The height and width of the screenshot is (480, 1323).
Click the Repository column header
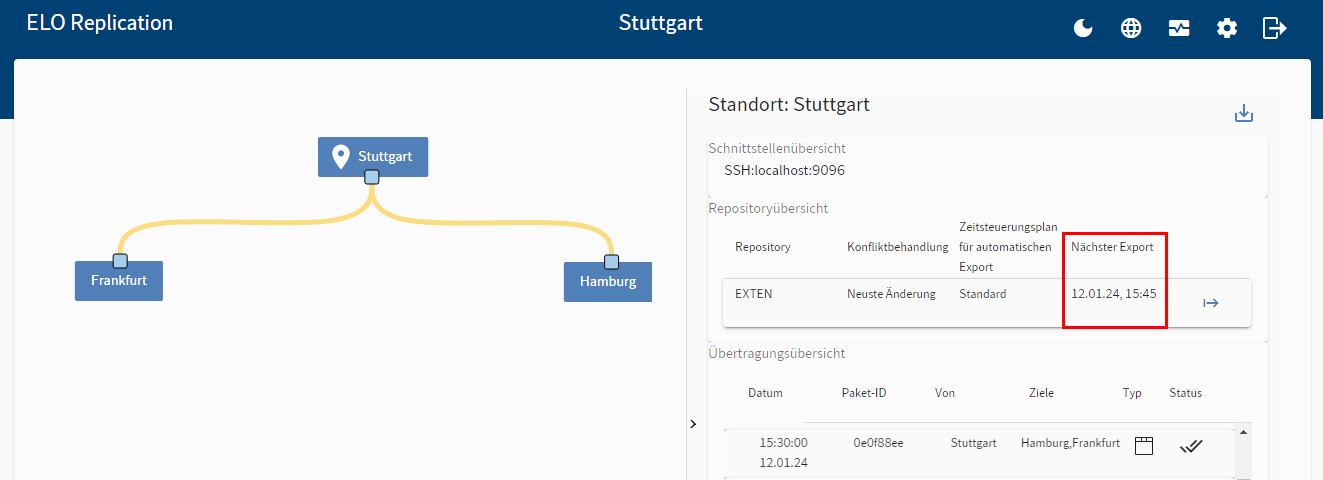(x=763, y=247)
